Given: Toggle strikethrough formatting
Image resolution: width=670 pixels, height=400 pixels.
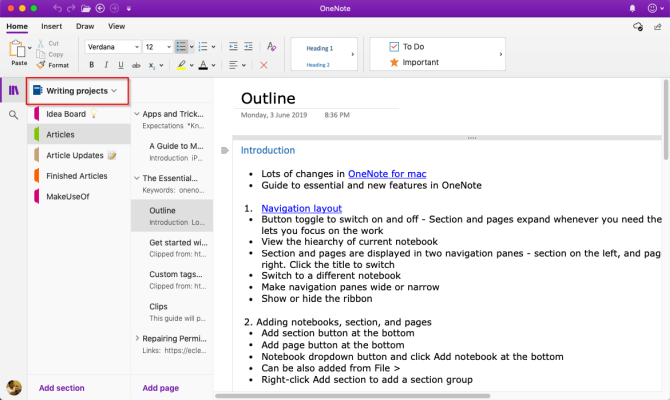Looking at the screenshot, I should coord(136,65).
